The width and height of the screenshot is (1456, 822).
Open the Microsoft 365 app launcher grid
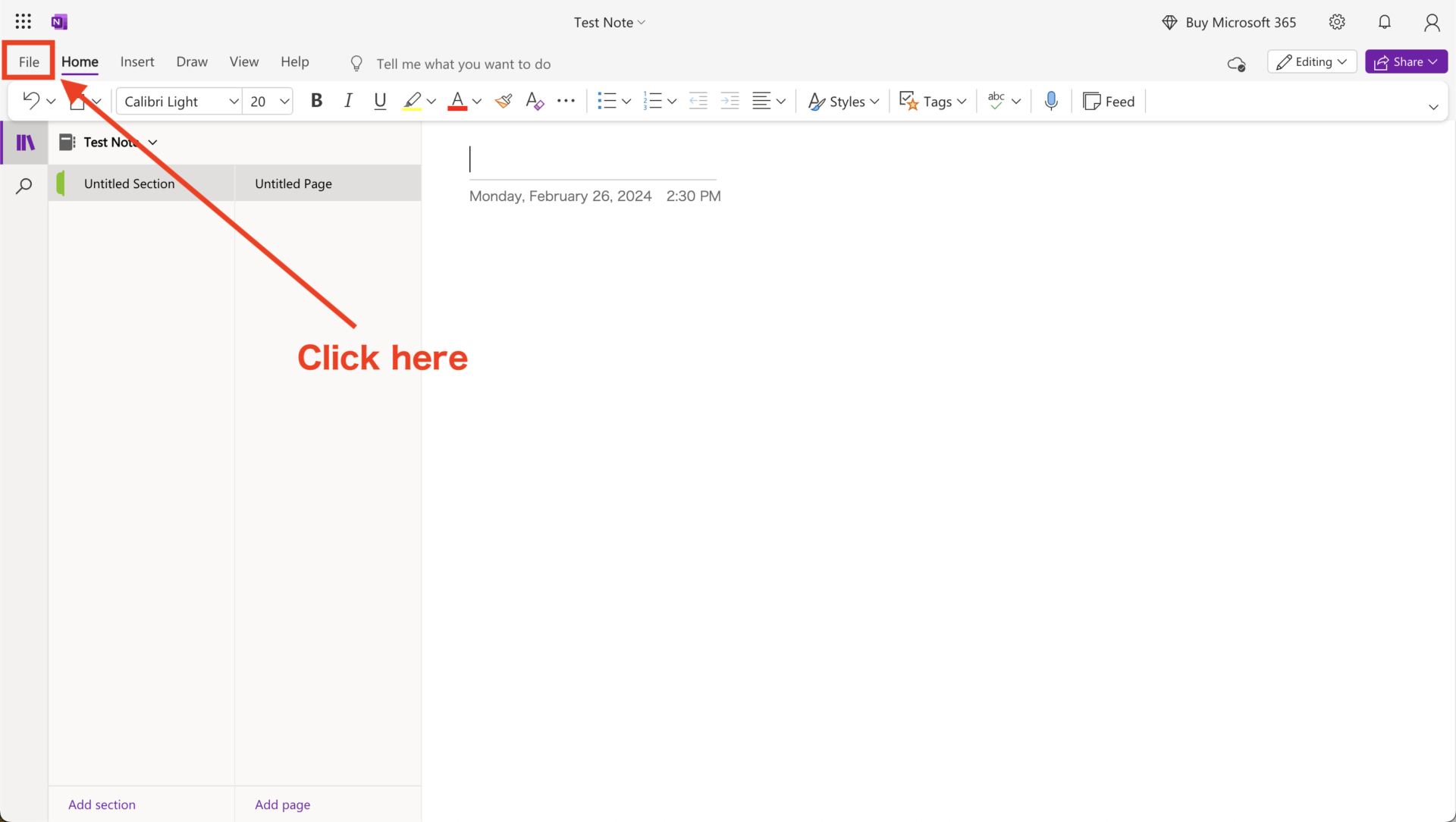pyautogui.click(x=23, y=21)
